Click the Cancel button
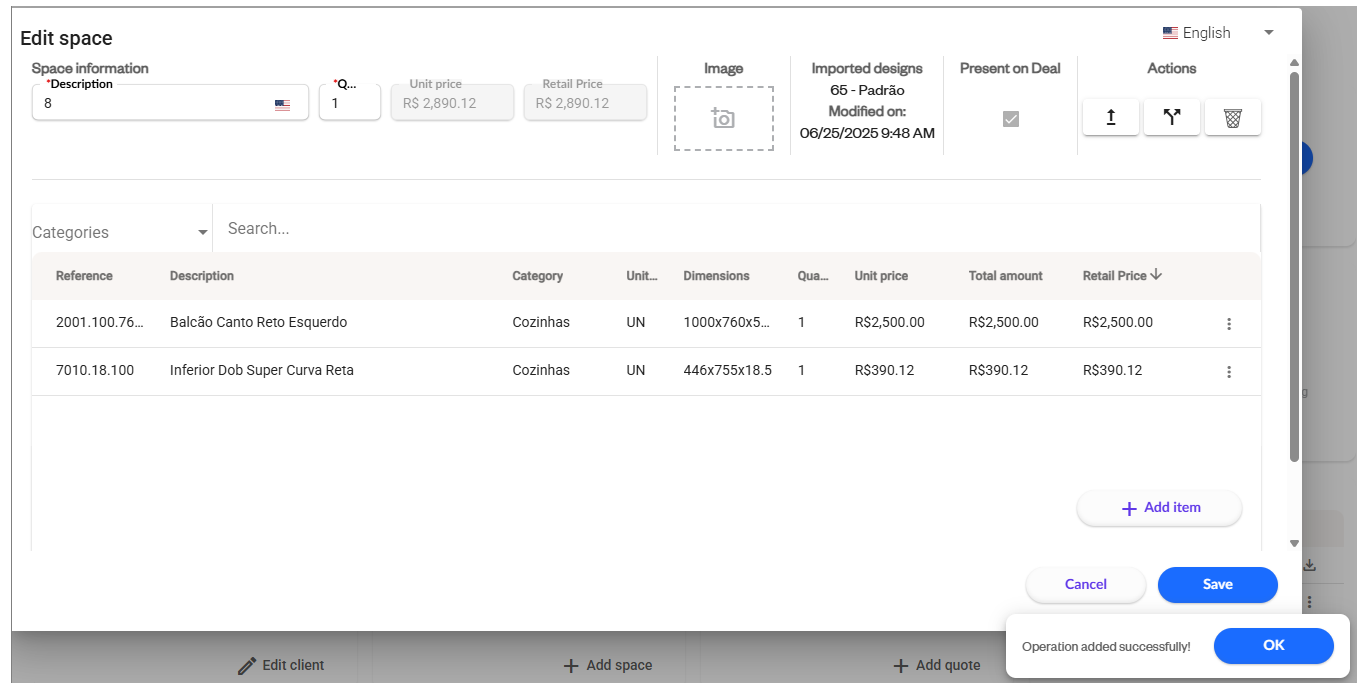Image resolution: width=1357 pixels, height=683 pixels. [1086, 585]
